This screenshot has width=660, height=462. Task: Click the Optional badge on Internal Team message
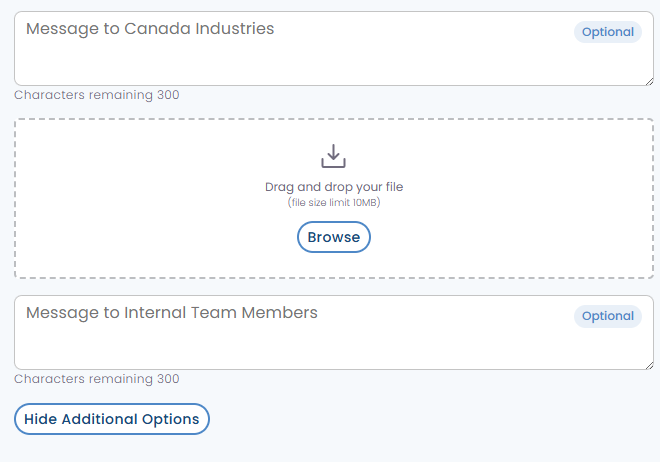[608, 316]
